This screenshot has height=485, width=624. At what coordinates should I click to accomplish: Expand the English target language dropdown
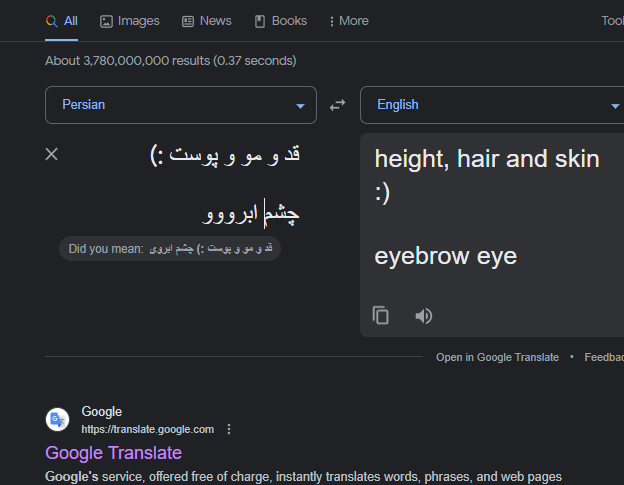click(492, 105)
